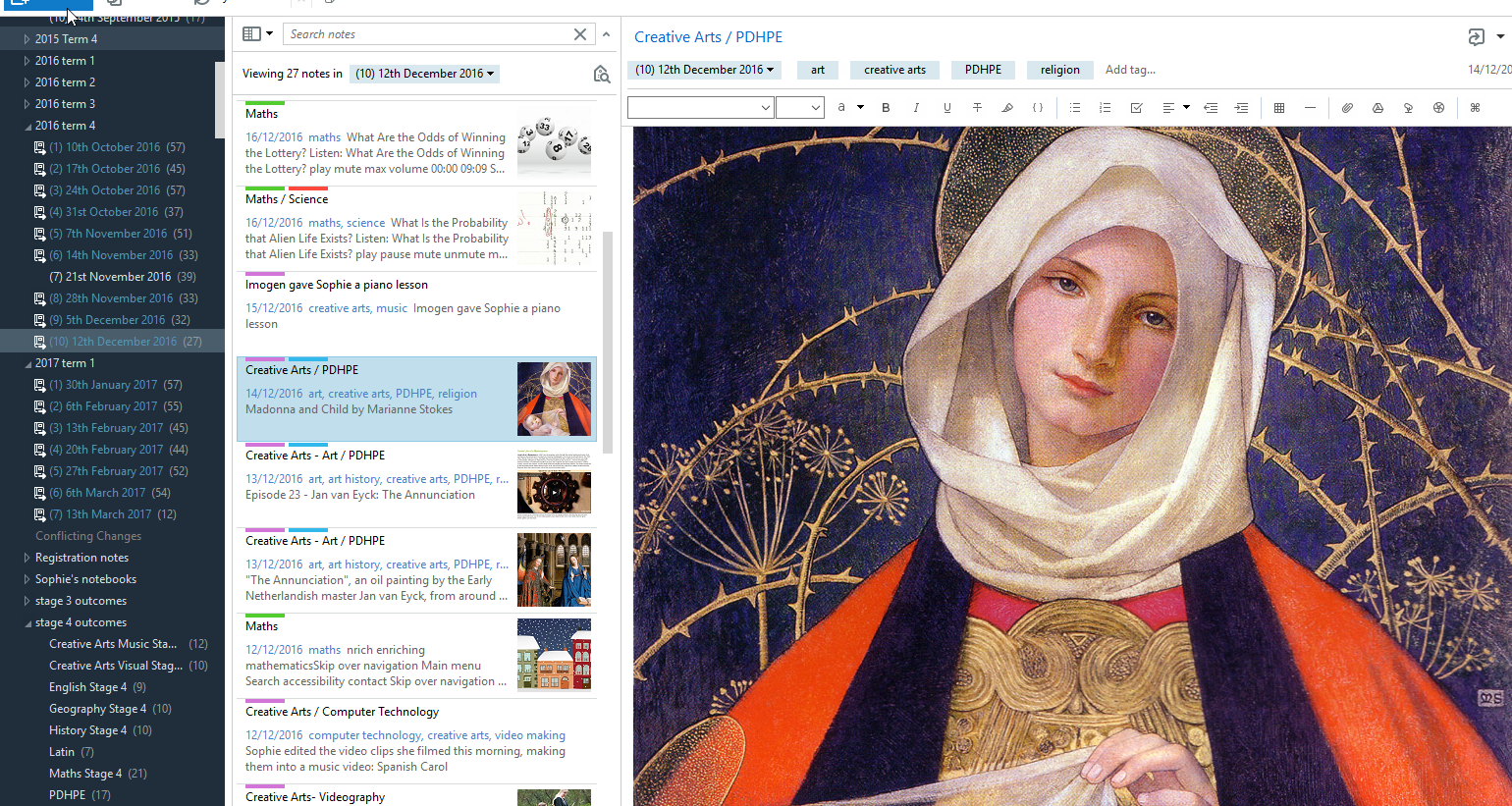
Task: Toggle italic formatting
Action: [916, 108]
